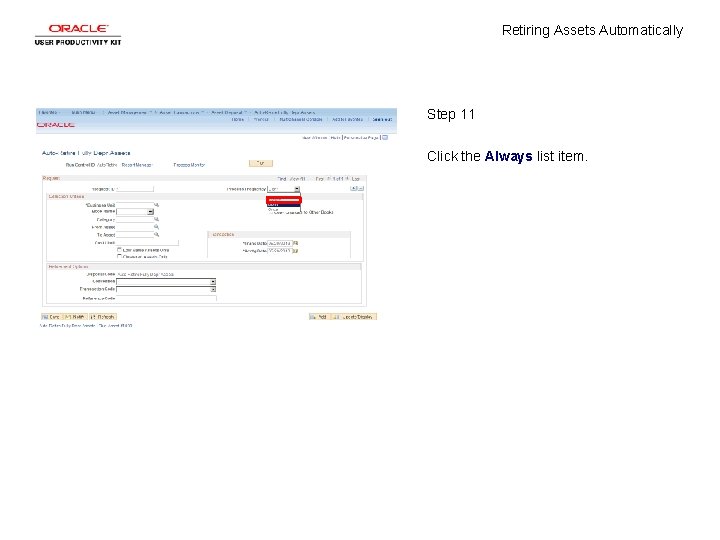This screenshot has height=540, width=720.
Task: Click the Add button
Action: pos(320,317)
